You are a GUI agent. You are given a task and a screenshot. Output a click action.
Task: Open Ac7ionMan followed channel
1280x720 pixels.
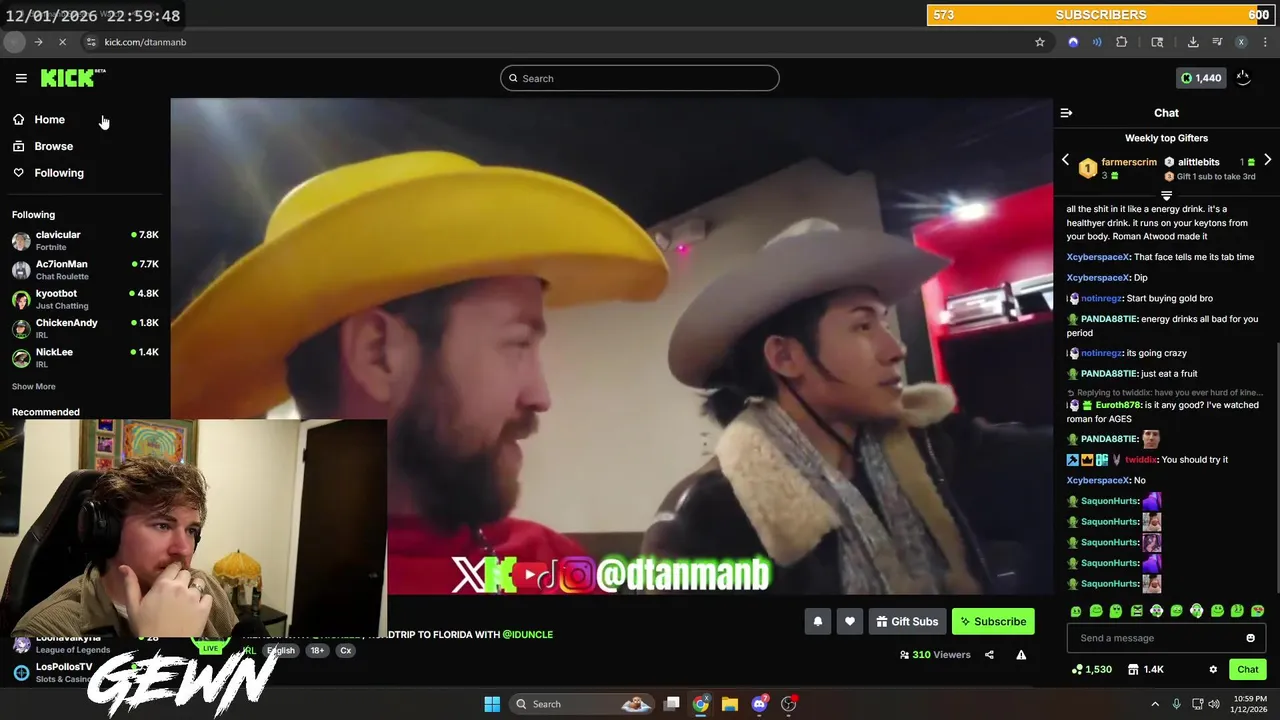tap(85, 269)
